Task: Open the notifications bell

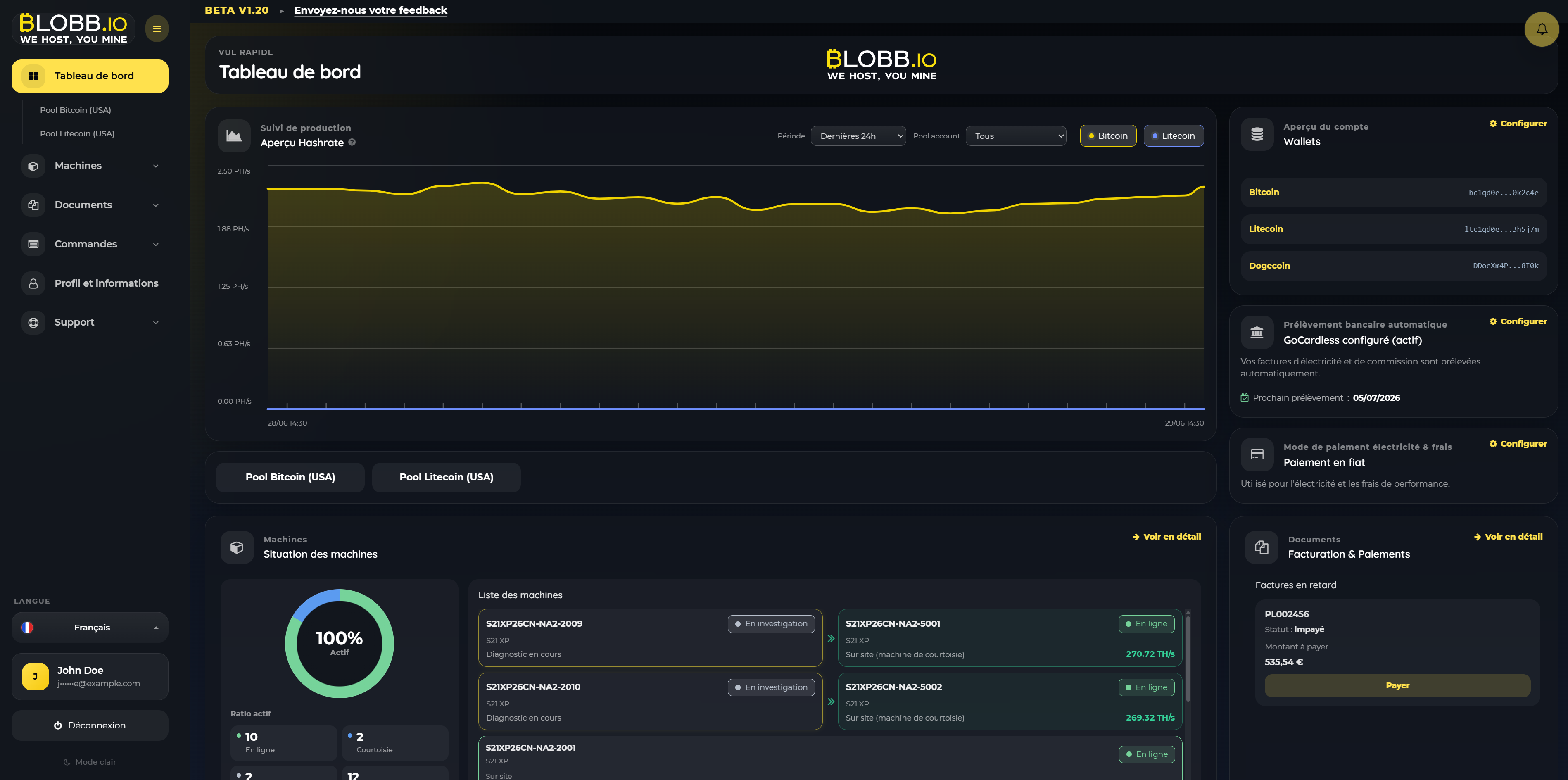Action: [1541, 29]
